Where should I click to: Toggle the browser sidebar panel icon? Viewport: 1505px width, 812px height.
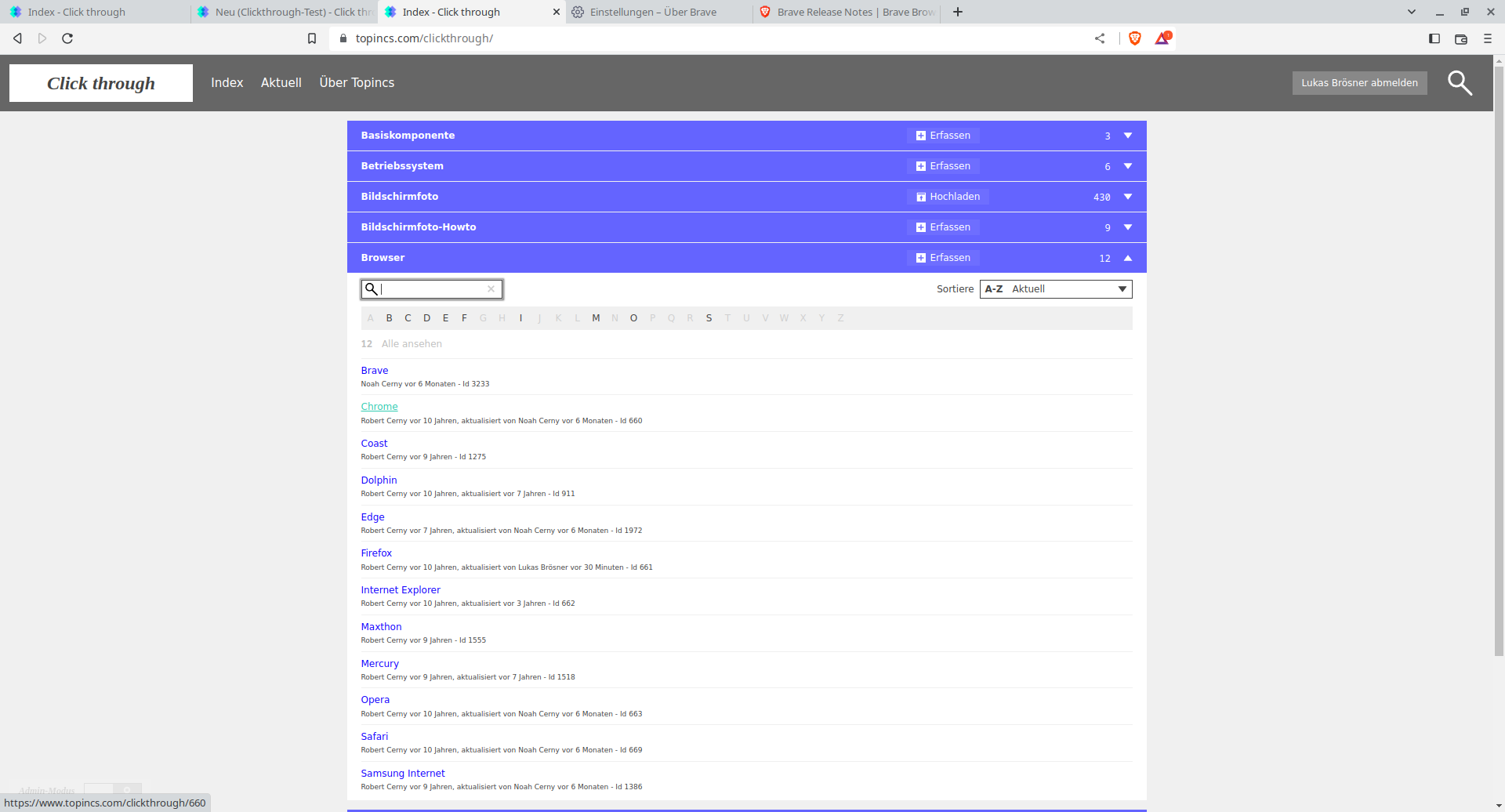click(1434, 38)
